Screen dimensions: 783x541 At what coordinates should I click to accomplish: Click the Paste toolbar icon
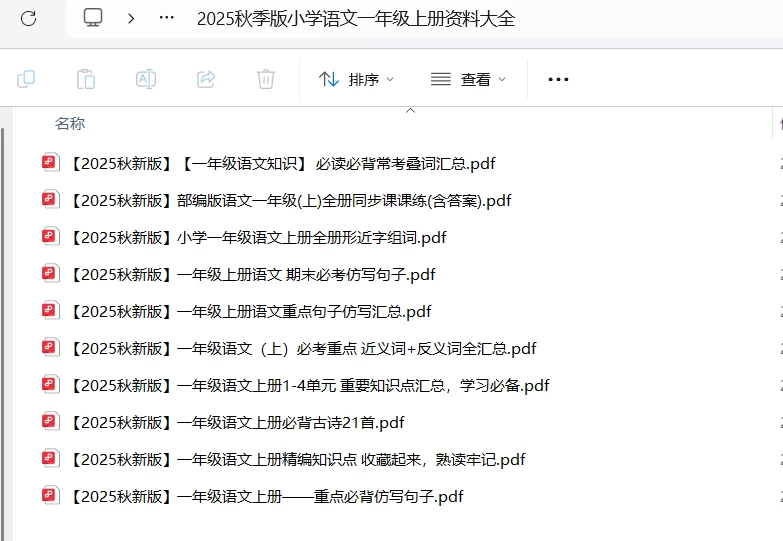coord(86,79)
